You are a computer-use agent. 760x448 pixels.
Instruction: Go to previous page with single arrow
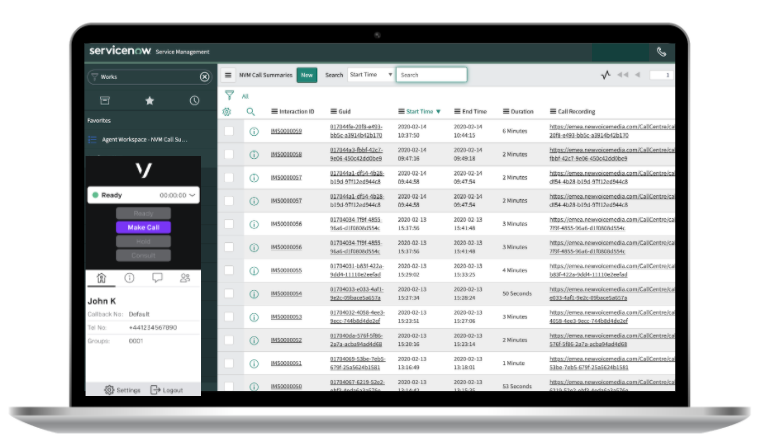tap(638, 75)
